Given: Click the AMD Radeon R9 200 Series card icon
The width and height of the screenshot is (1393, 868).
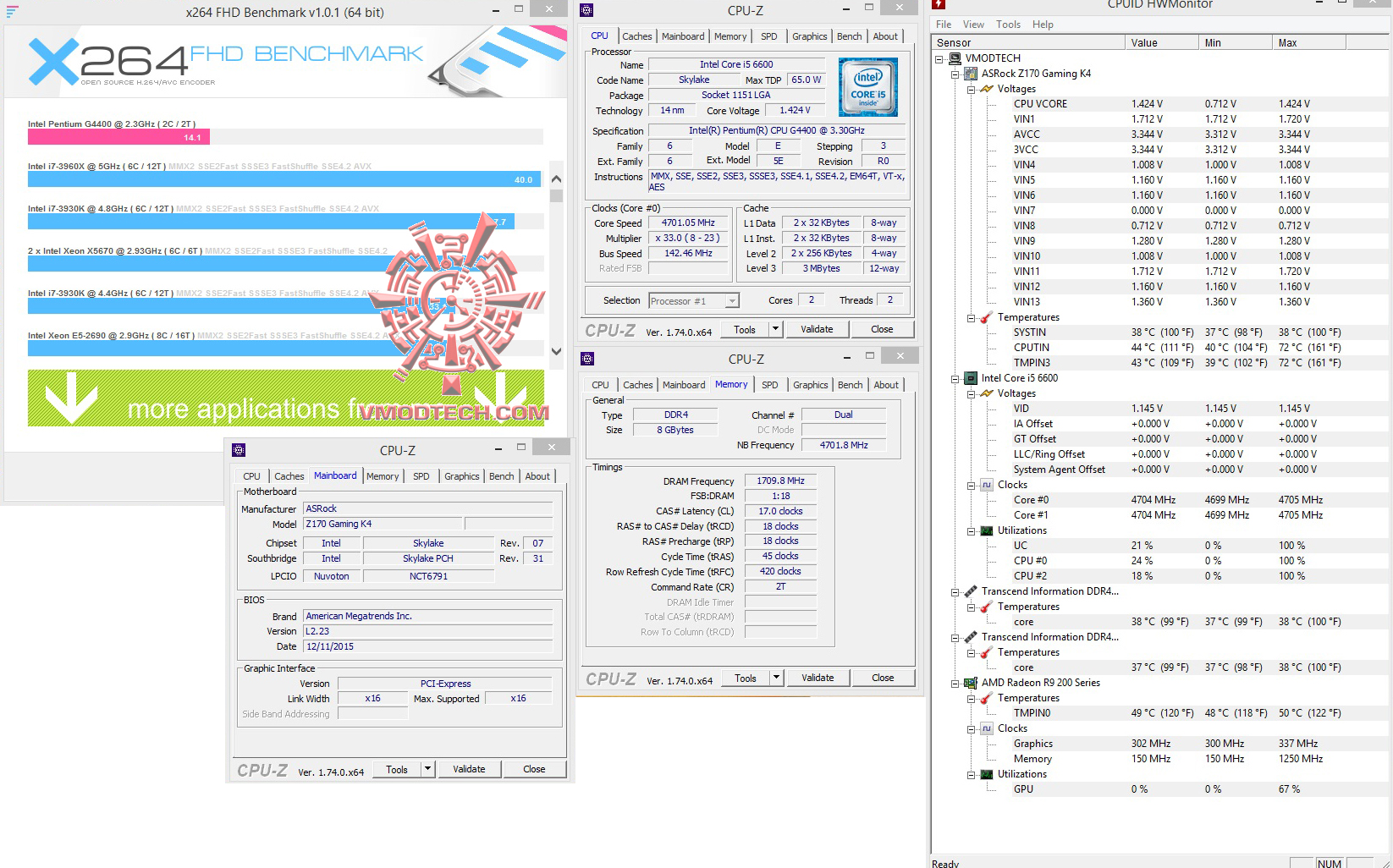Looking at the screenshot, I should coord(971,683).
